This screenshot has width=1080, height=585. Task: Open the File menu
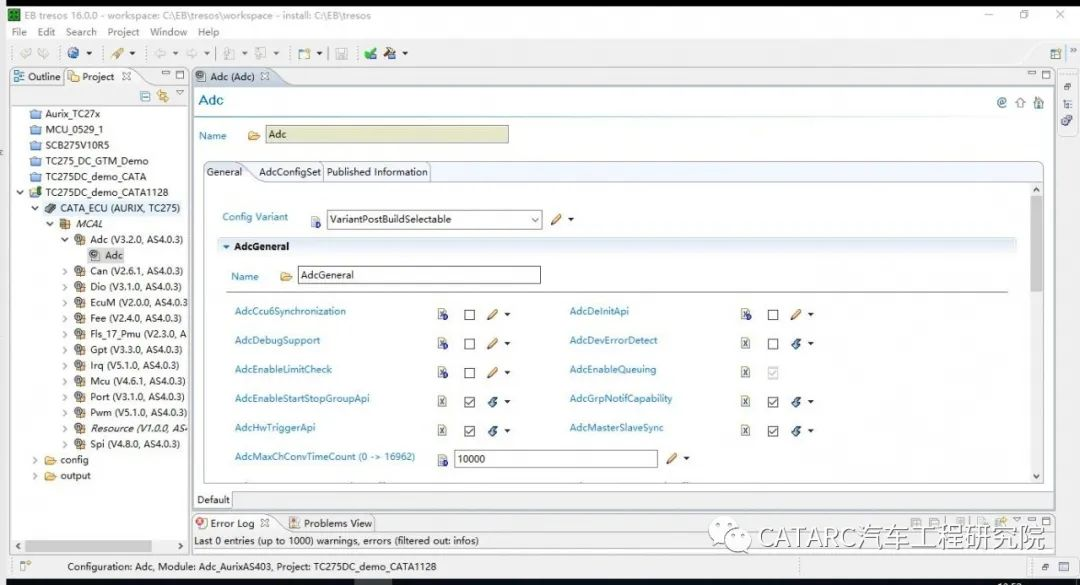click(x=19, y=32)
